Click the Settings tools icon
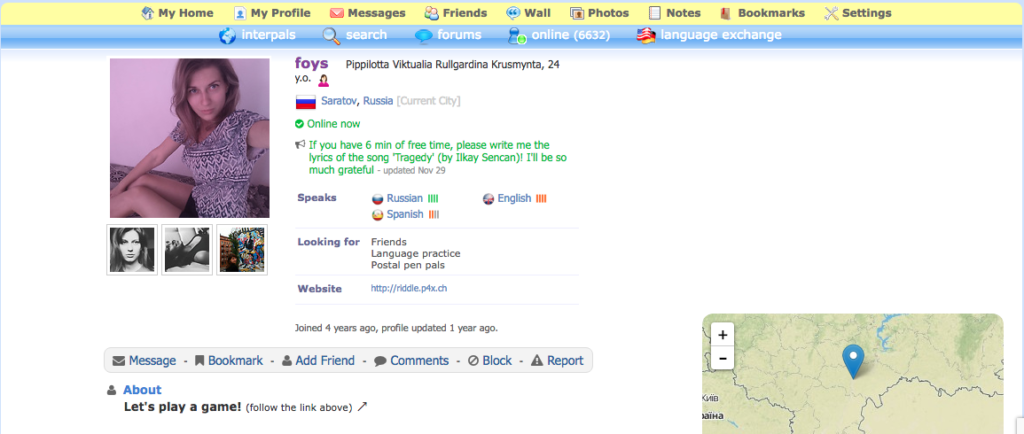Image resolution: width=1024 pixels, height=434 pixels. [x=831, y=13]
